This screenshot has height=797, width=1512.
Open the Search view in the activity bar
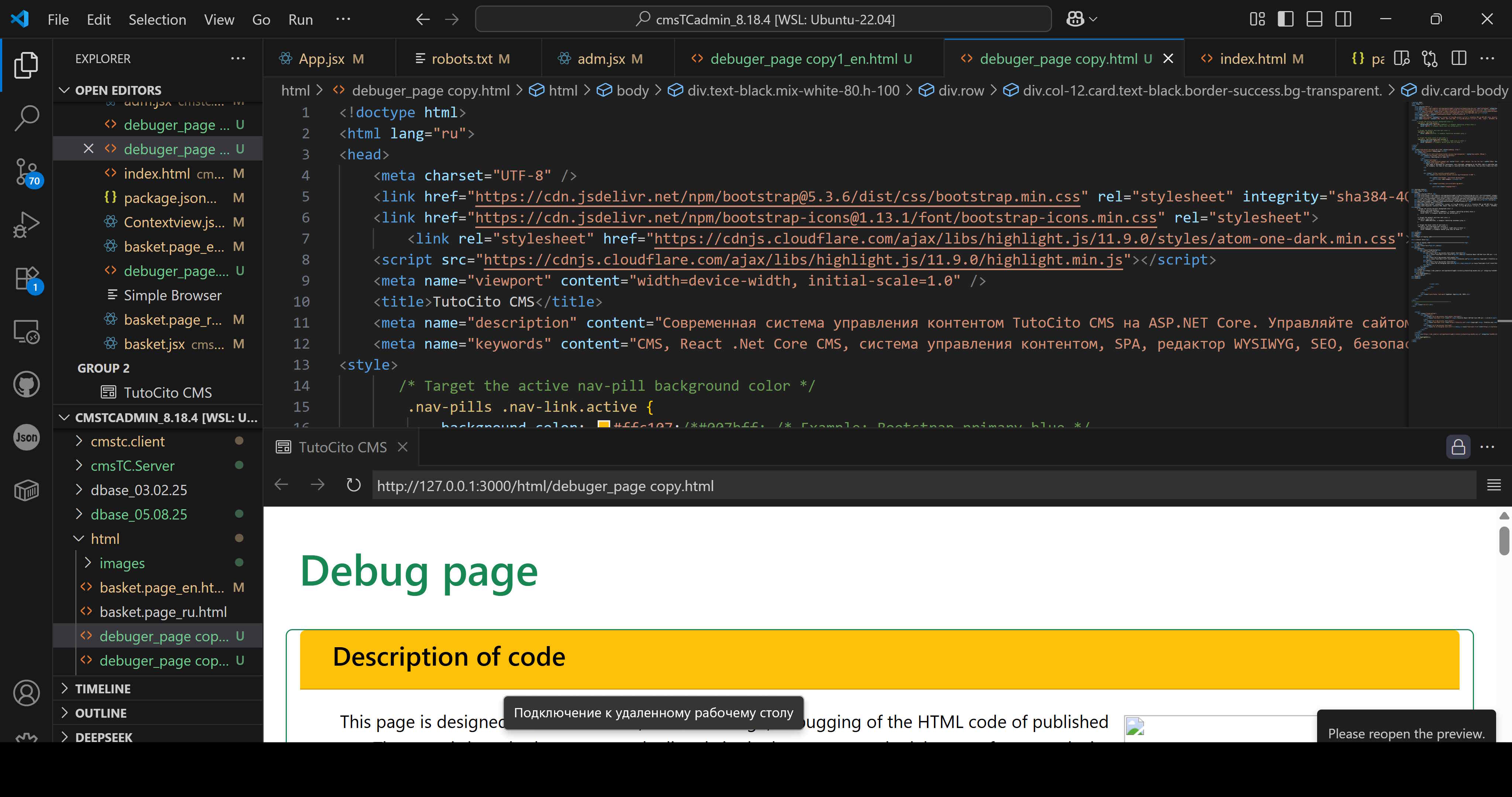[27, 117]
